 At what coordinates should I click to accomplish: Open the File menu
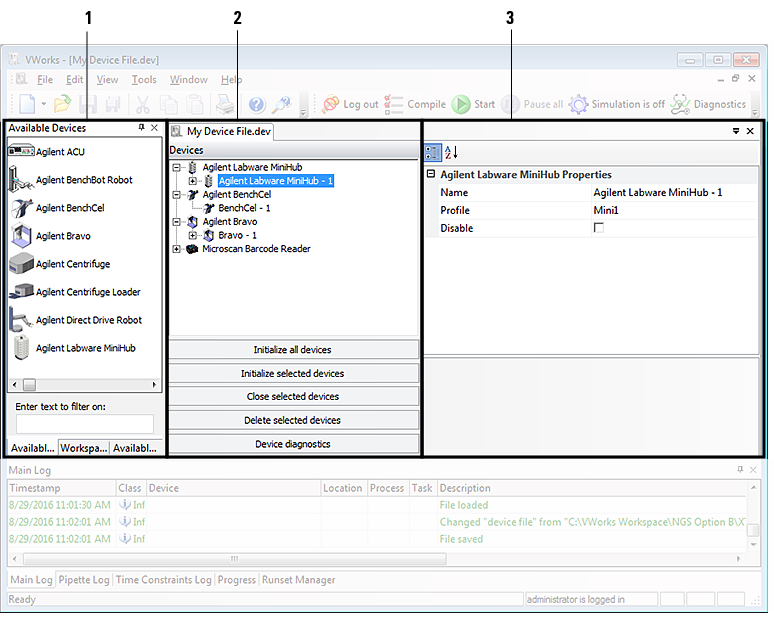click(45, 79)
